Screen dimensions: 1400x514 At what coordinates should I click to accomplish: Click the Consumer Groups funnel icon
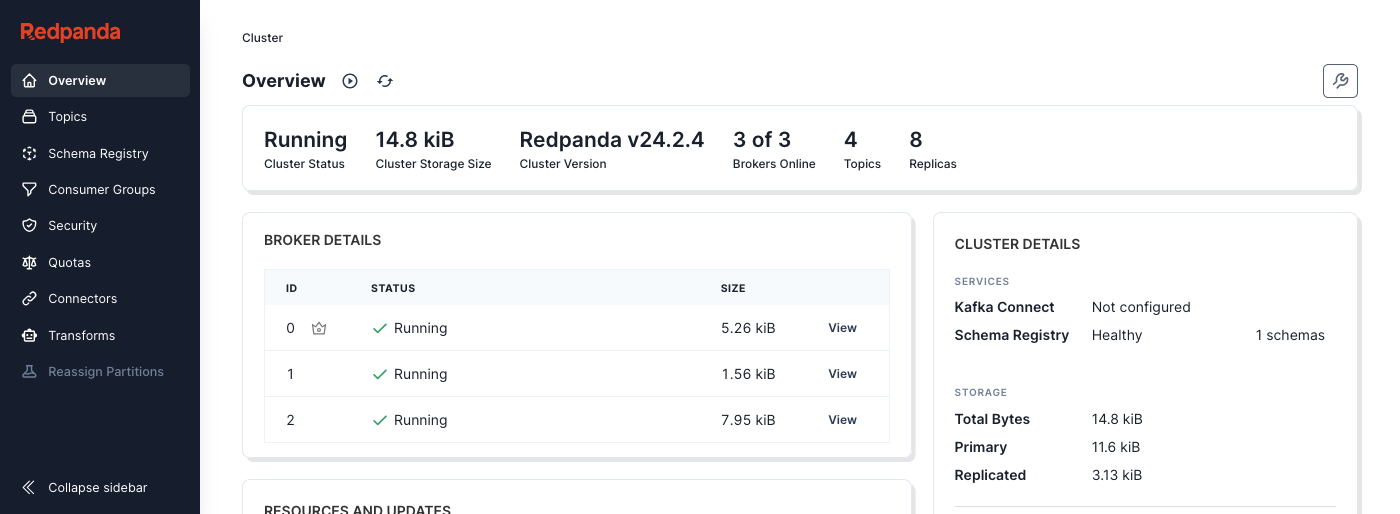30,190
